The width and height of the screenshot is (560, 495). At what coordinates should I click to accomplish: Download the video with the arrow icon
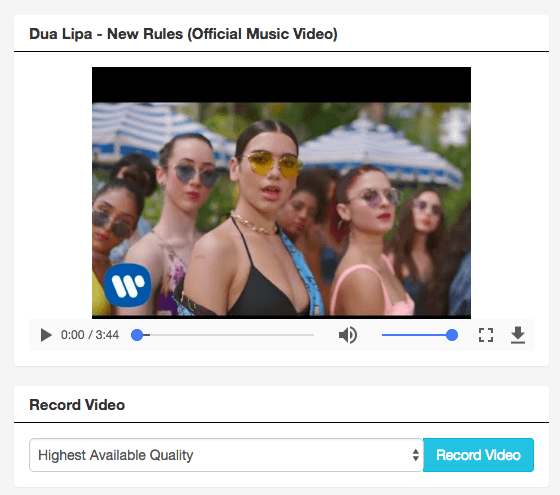(518, 335)
